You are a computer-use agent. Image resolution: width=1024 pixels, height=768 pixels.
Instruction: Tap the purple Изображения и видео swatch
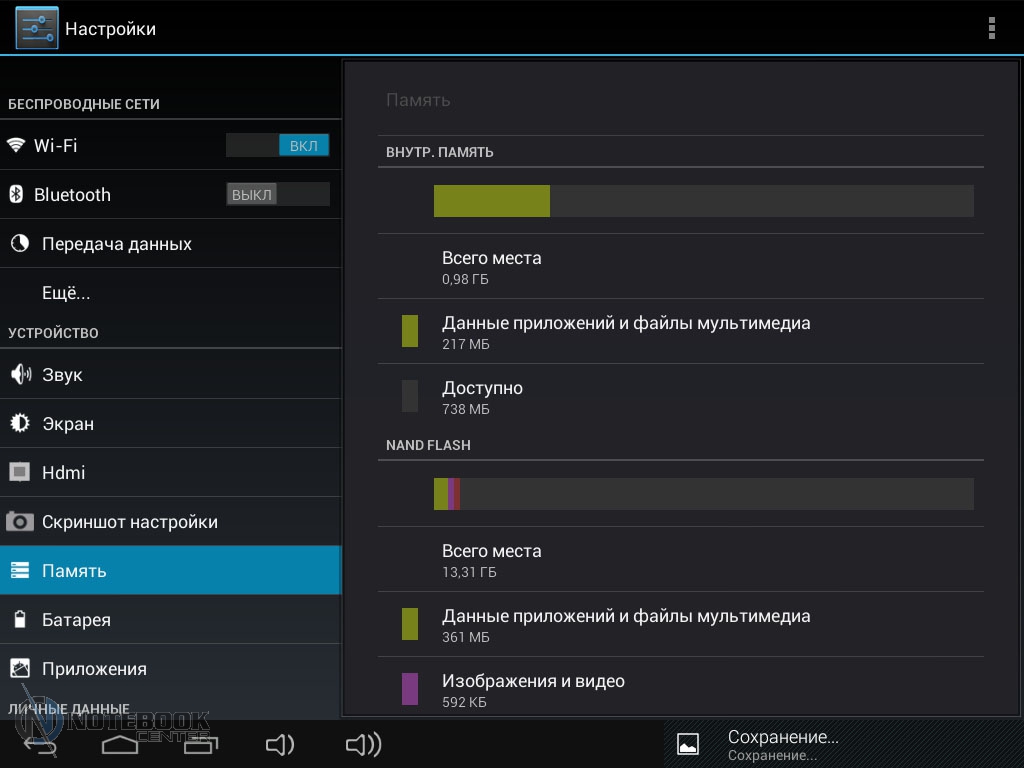point(410,689)
